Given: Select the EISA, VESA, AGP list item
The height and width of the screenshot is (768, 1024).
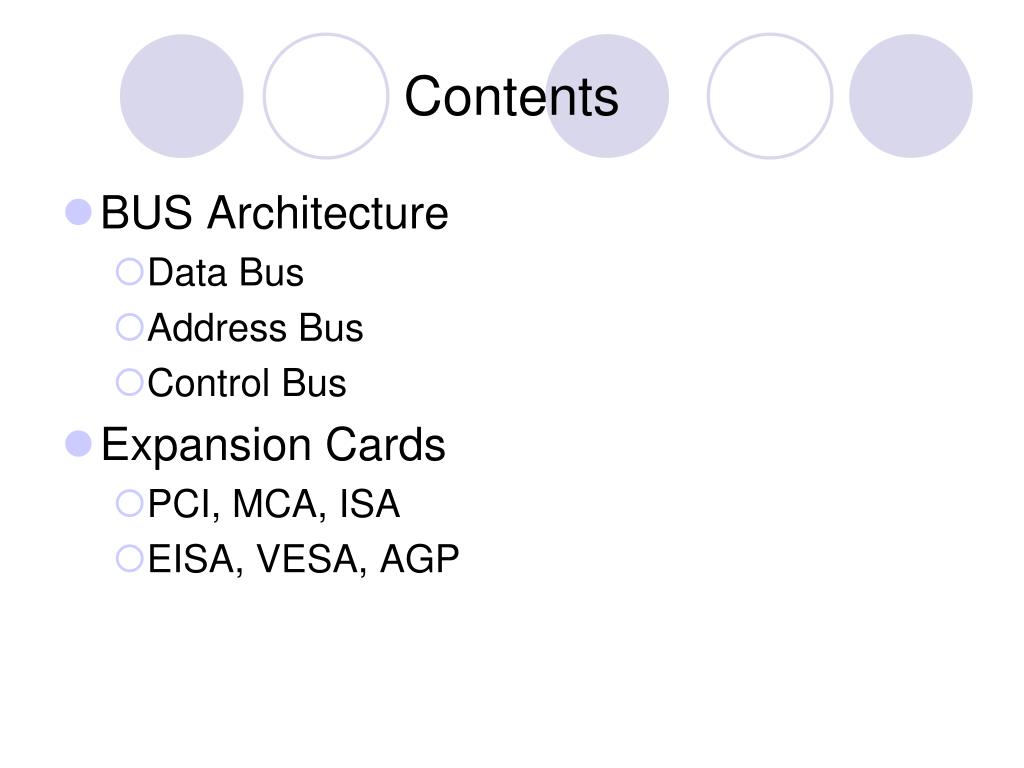Looking at the screenshot, I should click(x=304, y=560).
